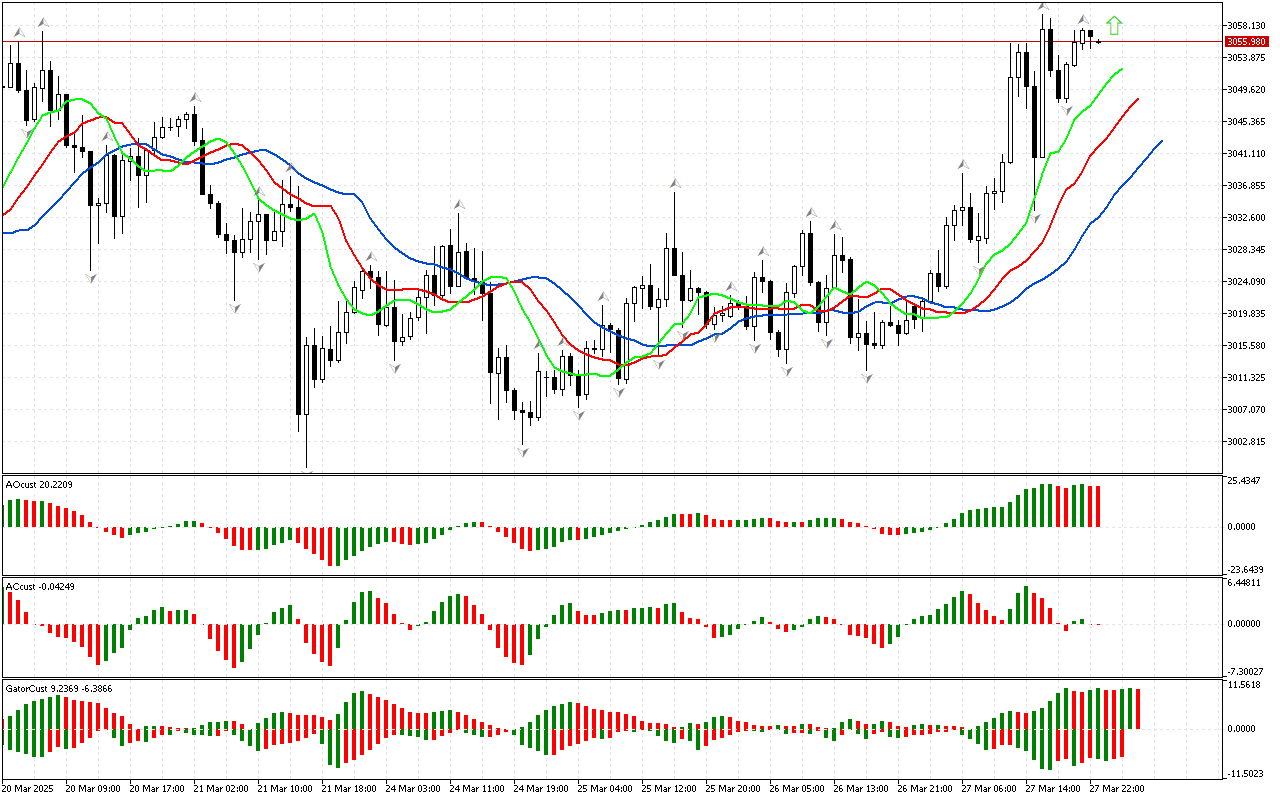1280x800 pixels.
Task: Click price level 3041.110 on the axis
Action: pos(1246,154)
